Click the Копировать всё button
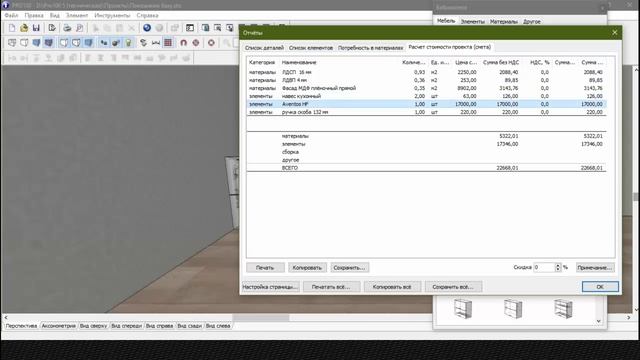Screen dimensions: 640x360 tap(392, 287)
